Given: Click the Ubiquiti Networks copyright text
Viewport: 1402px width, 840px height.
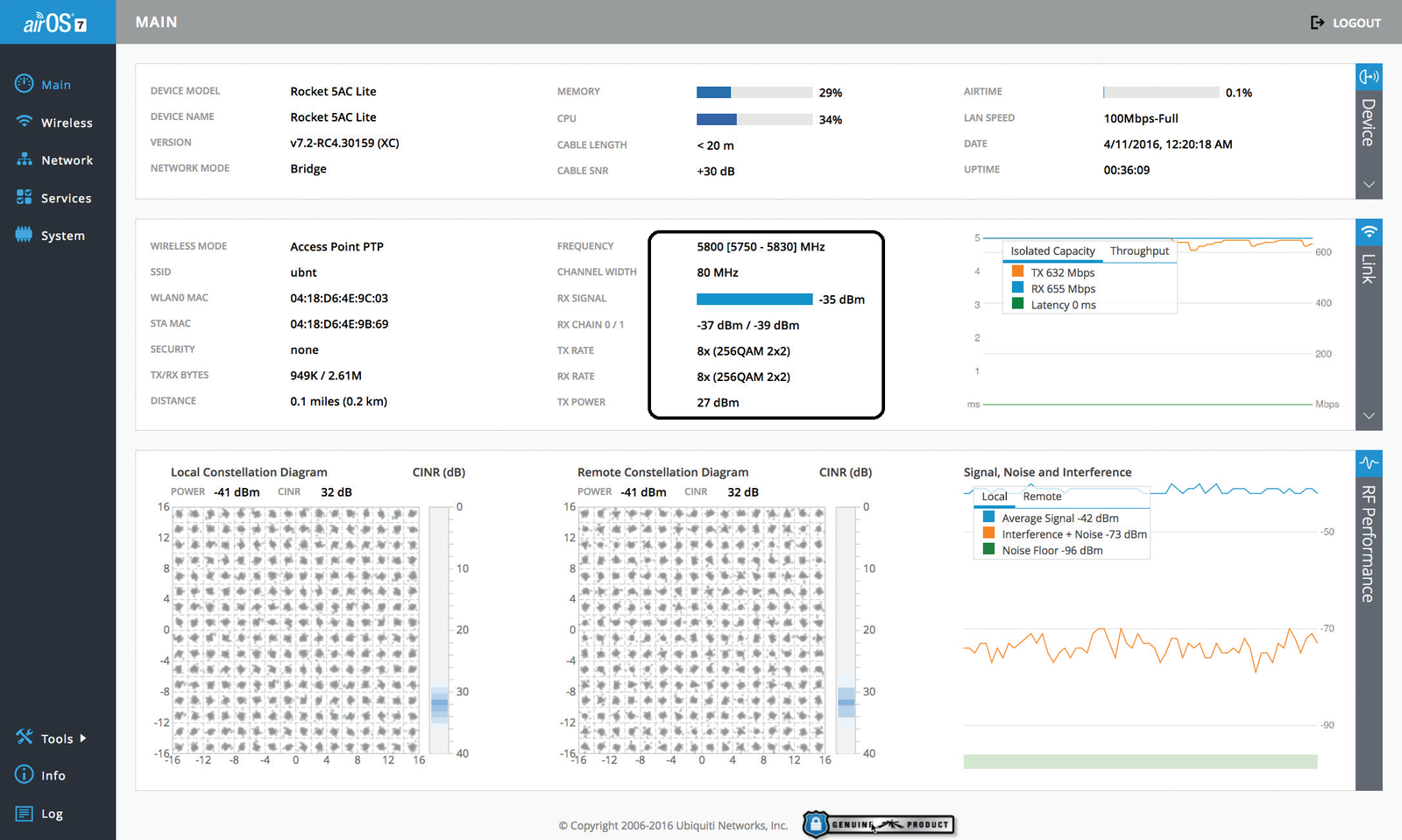Looking at the screenshot, I should [673, 825].
